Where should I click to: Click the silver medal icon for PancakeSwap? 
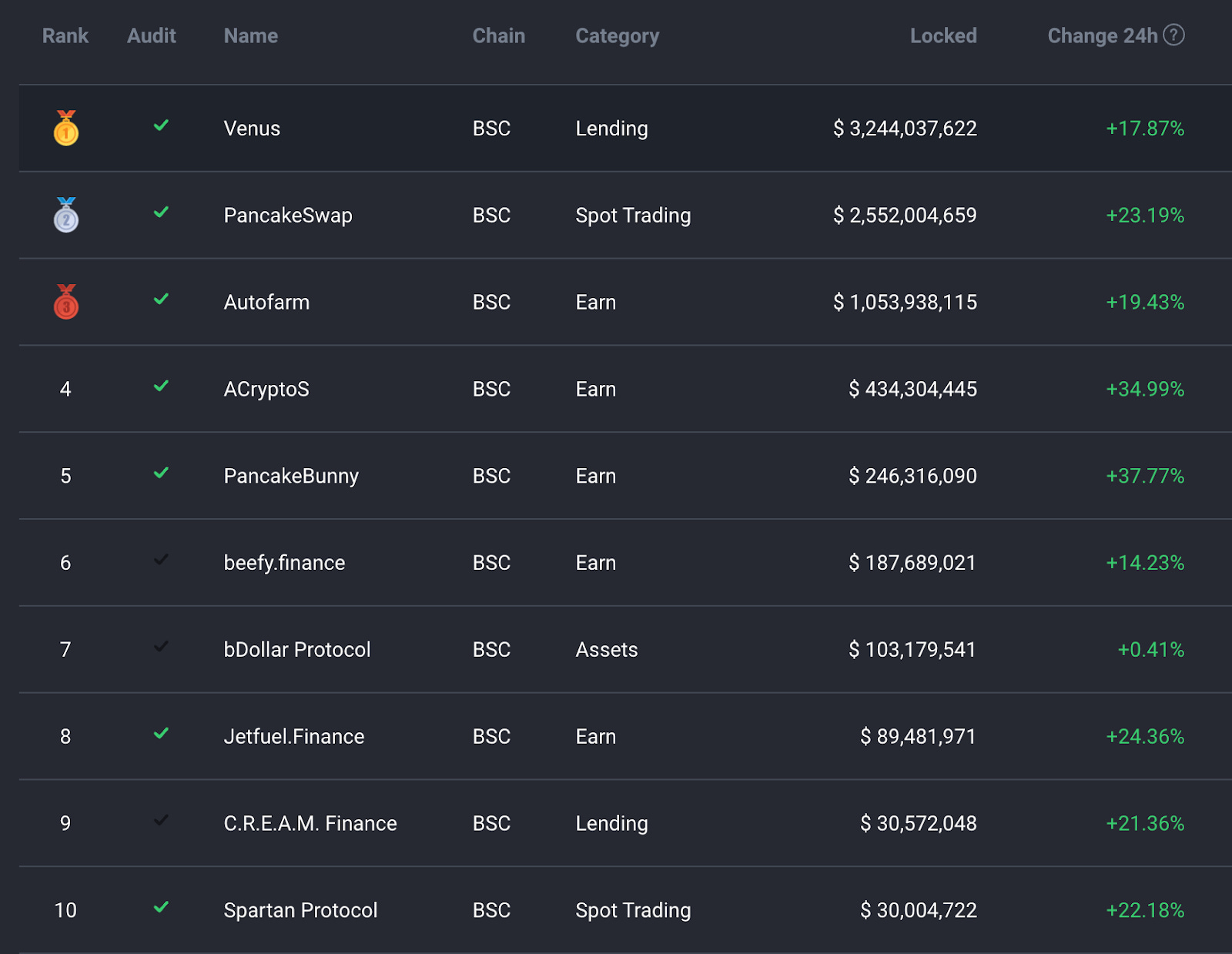[66, 215]
